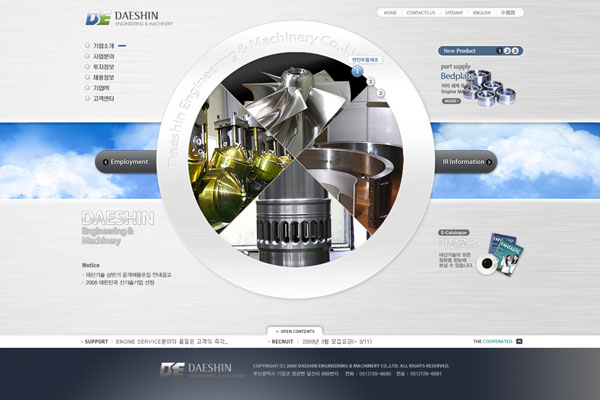
Task: Open the ENGINE SERVICE support news line
Action: pyautogui.click(x=171, y=341)
